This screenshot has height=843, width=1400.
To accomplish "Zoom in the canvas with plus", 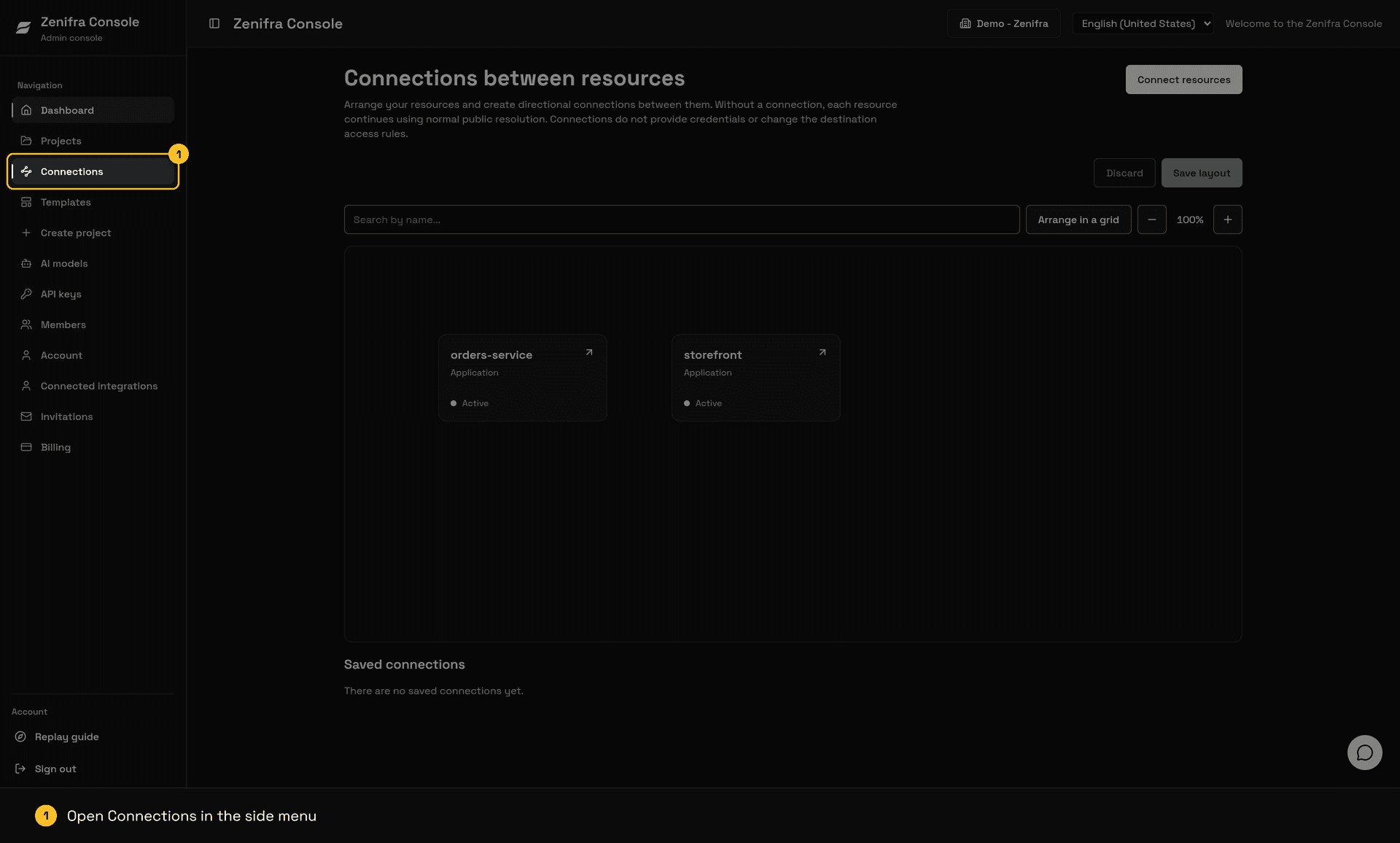I will click(x=1228, y=220).
